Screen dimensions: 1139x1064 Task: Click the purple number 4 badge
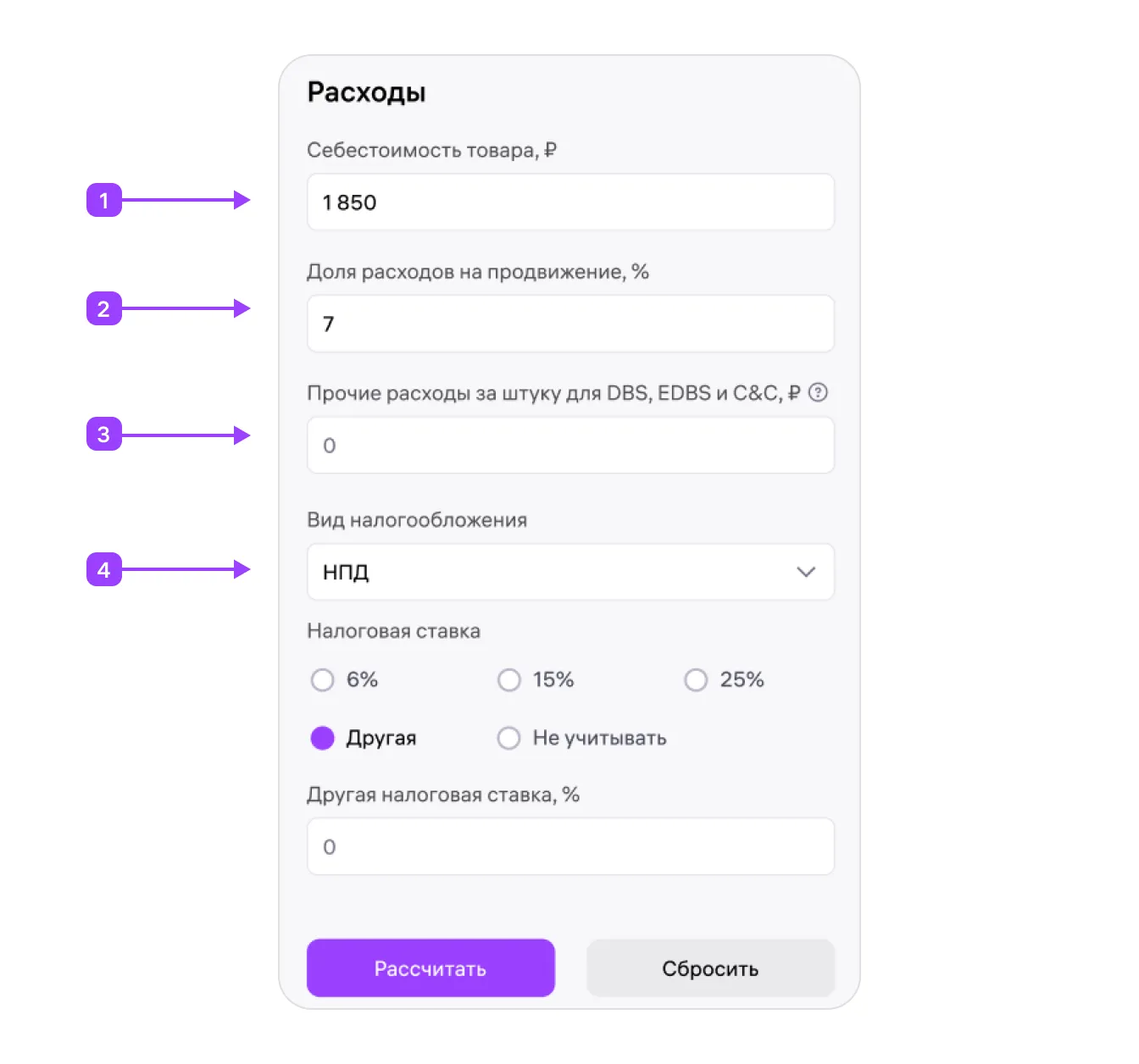tap(104, 570)
